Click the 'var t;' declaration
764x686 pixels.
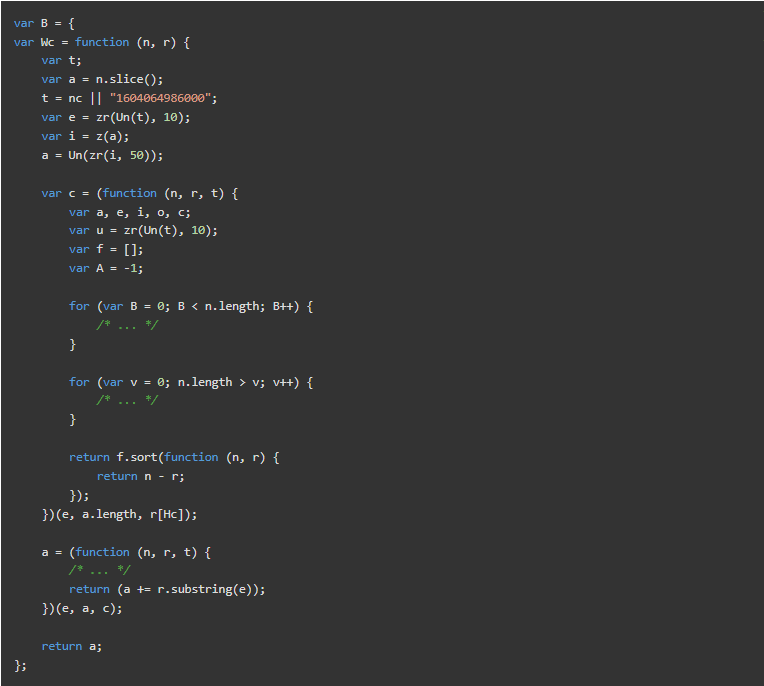point(61,60)
